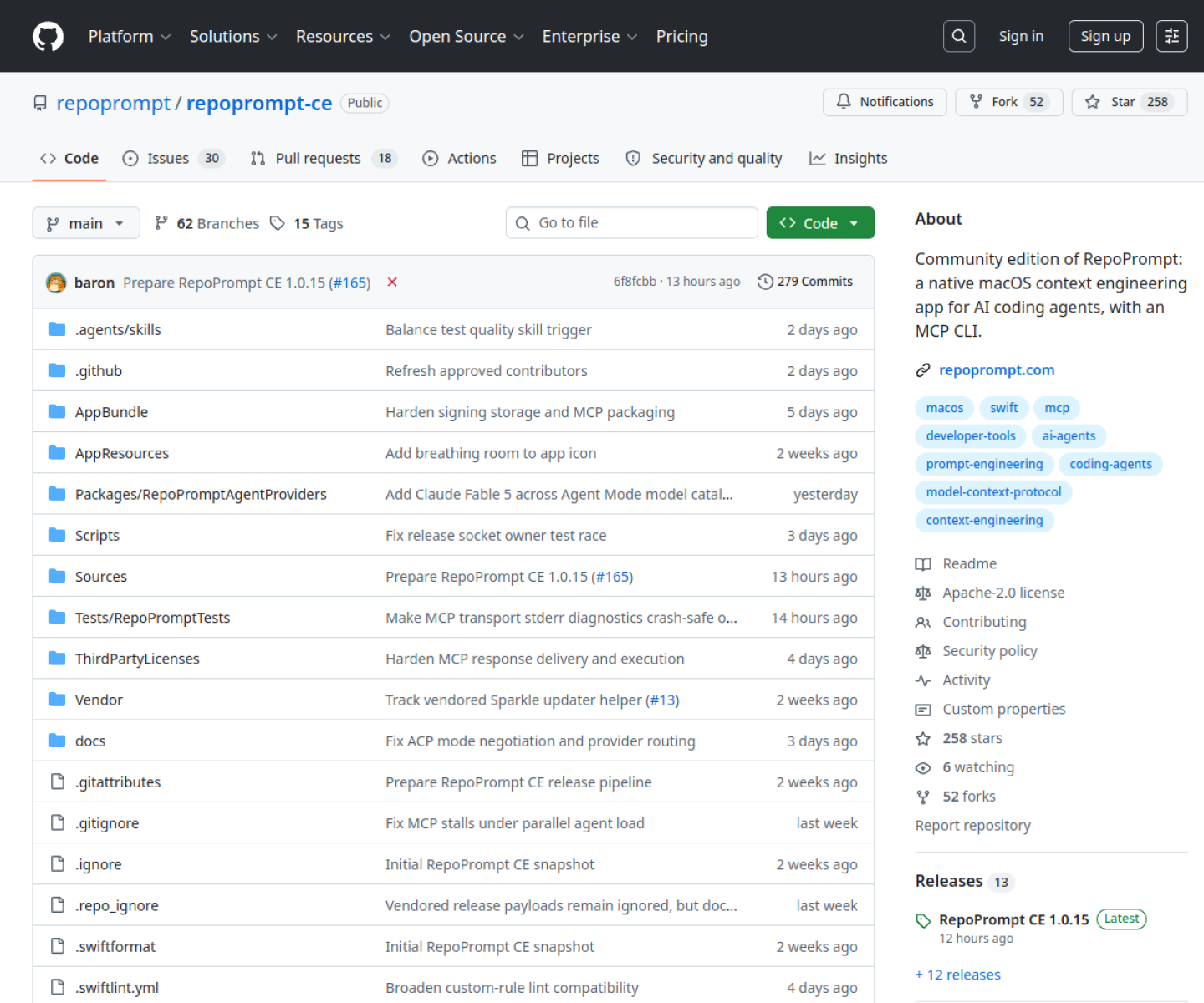Click the branch icon beside 62 Branches
This screenshot has width=1204, height=1003.
(x=161, y=222)
